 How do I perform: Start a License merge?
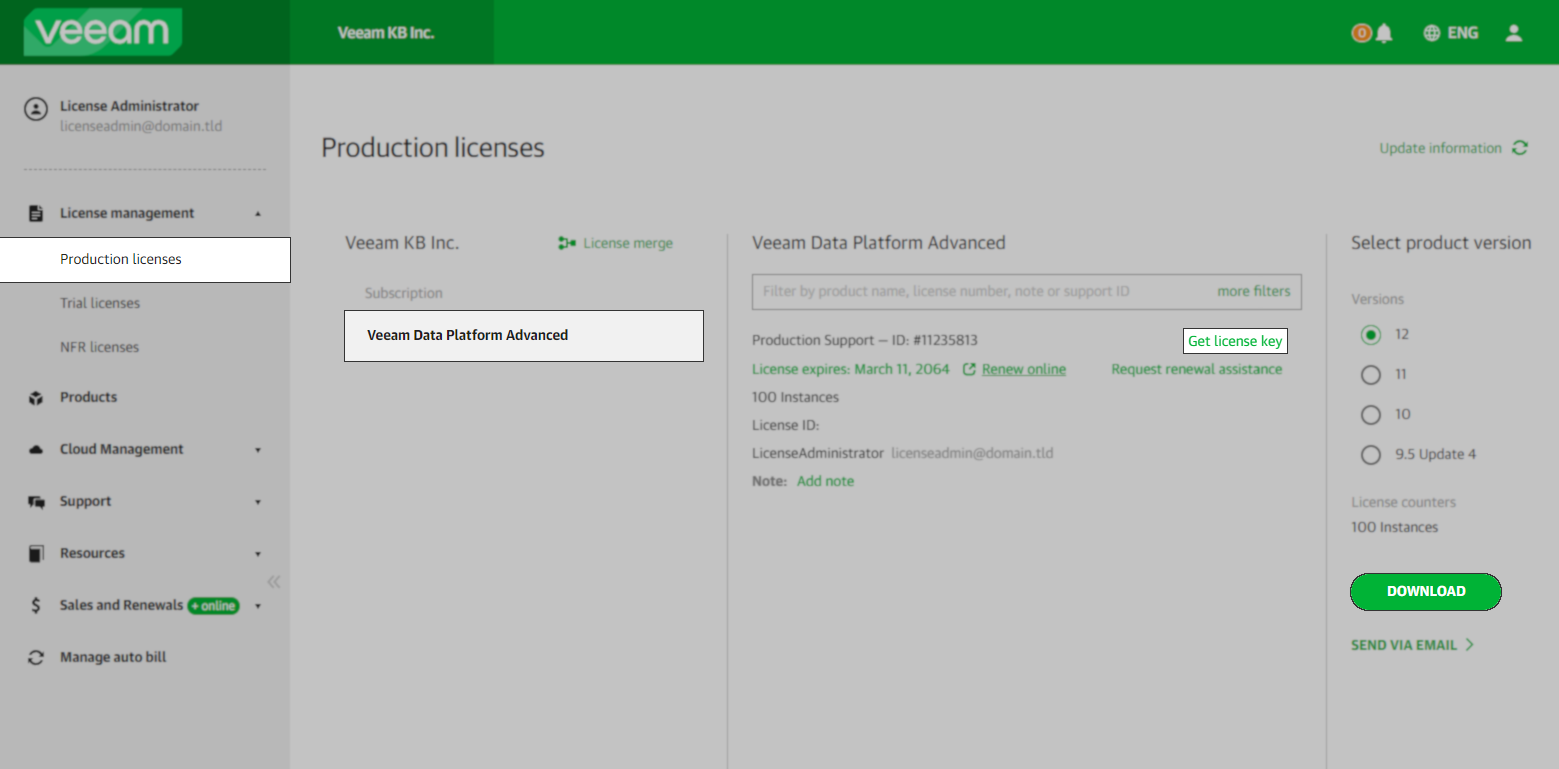615,243
